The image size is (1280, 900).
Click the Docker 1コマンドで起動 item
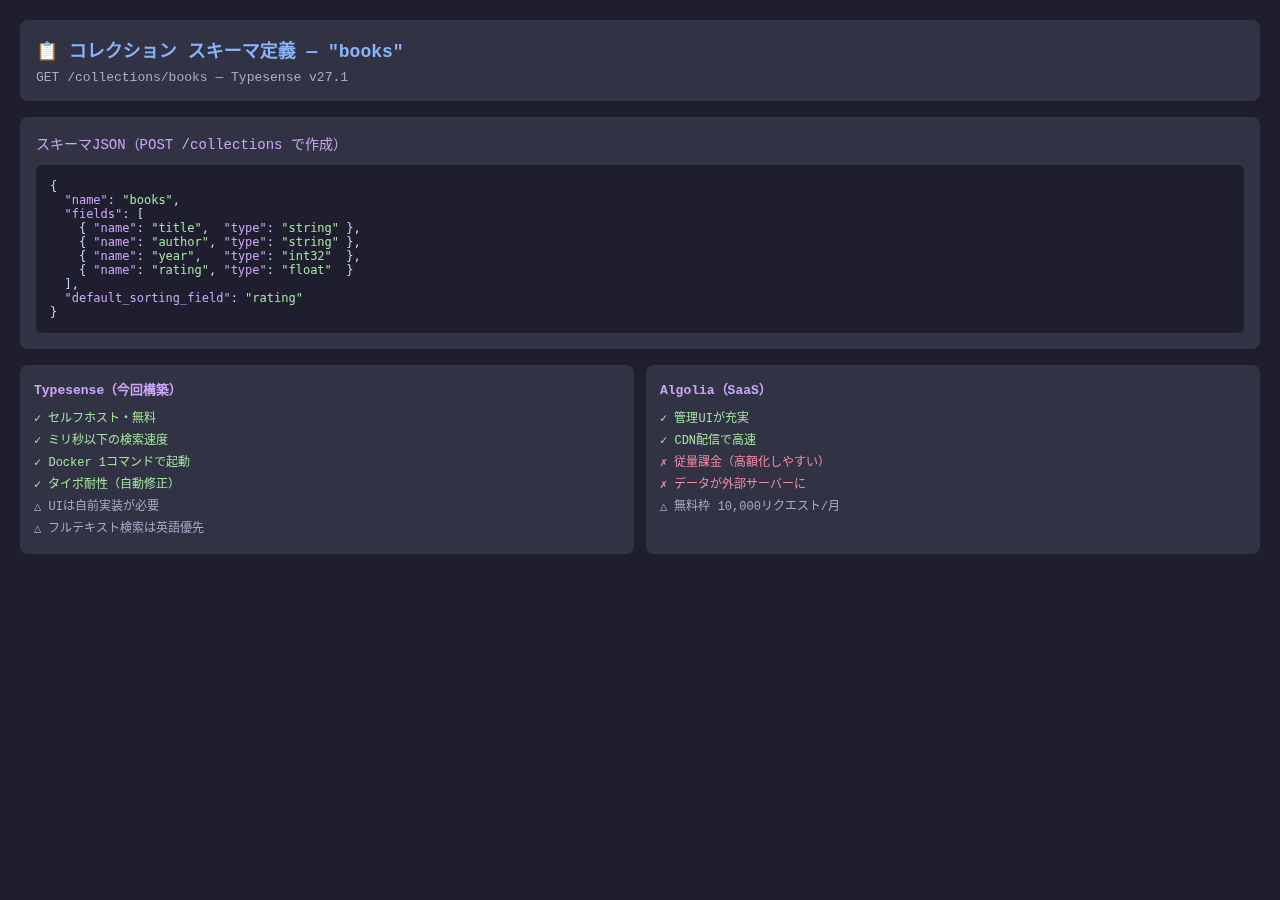pos(112,462)
